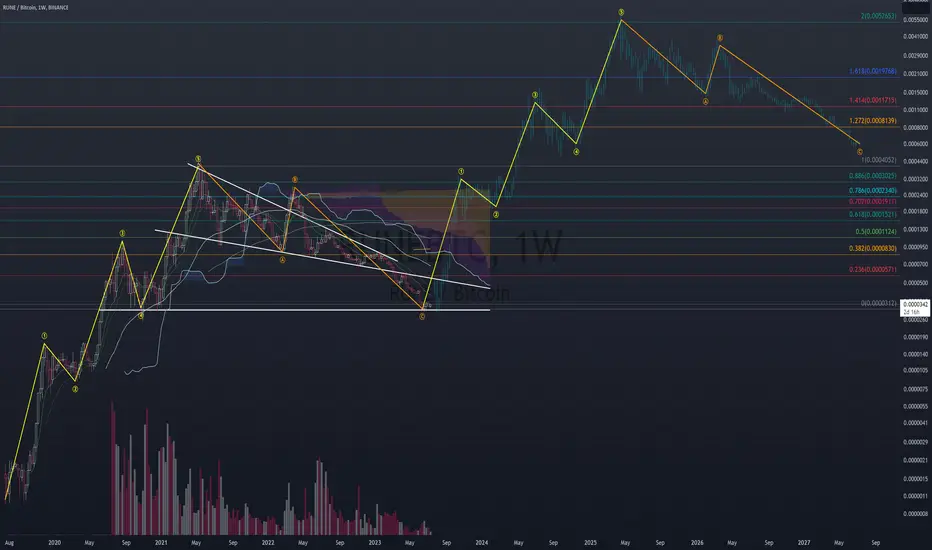Click the Aug label on the time axis

[x=9, y=543]
